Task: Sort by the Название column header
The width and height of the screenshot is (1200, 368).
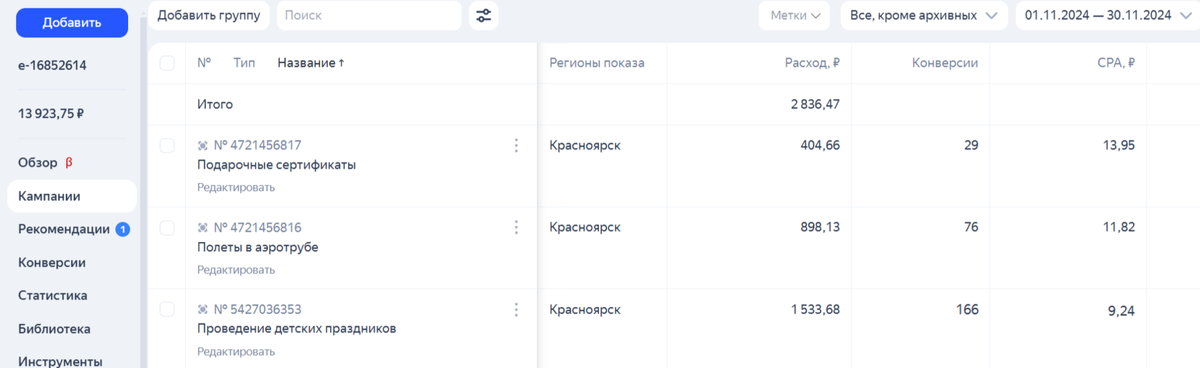Action: [311, 63]
